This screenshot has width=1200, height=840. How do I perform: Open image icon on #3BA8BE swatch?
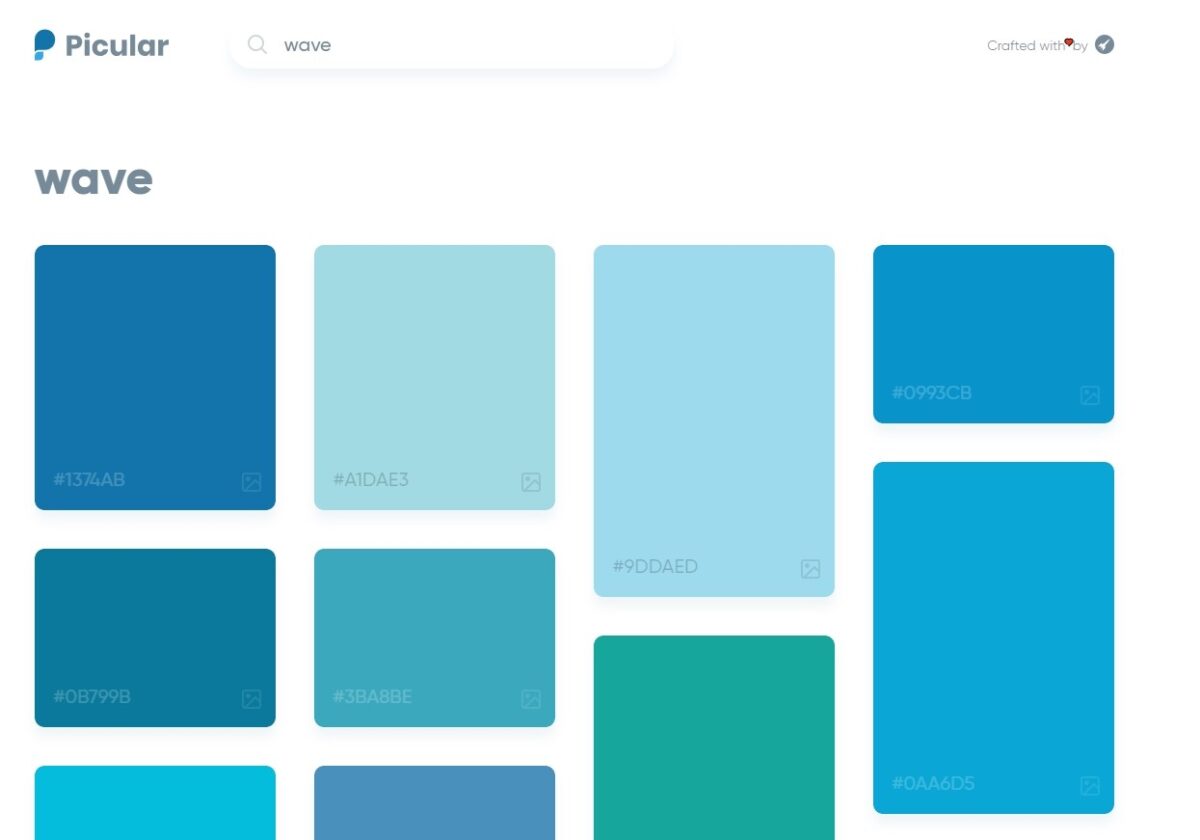click(x=531, y=699)
